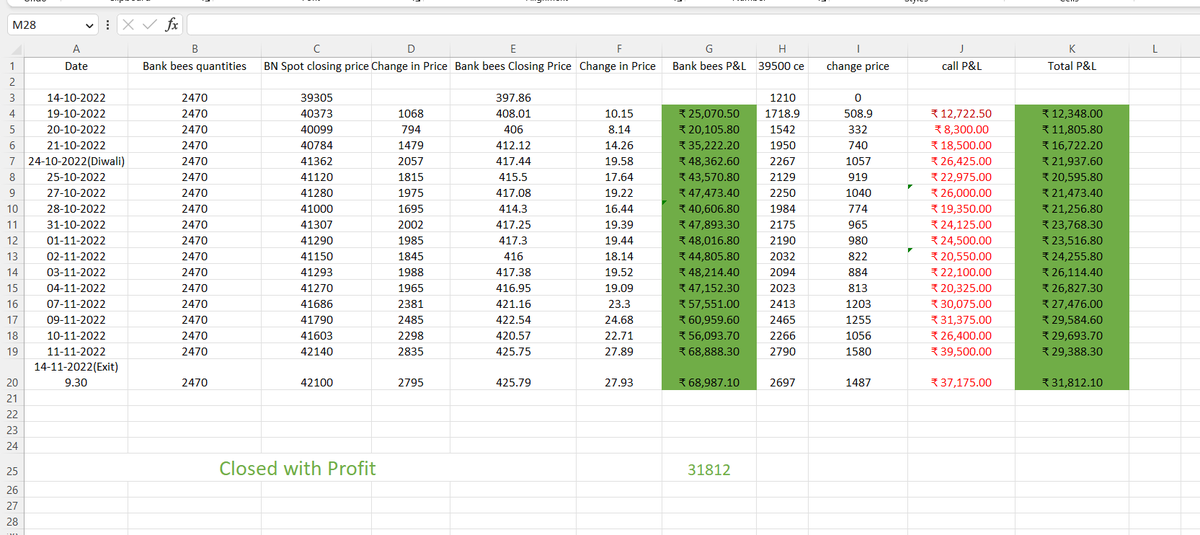Viewport: 1200px width, 535px height.
Task: Click the '9.30' time cell
Action: pos(75,382)
